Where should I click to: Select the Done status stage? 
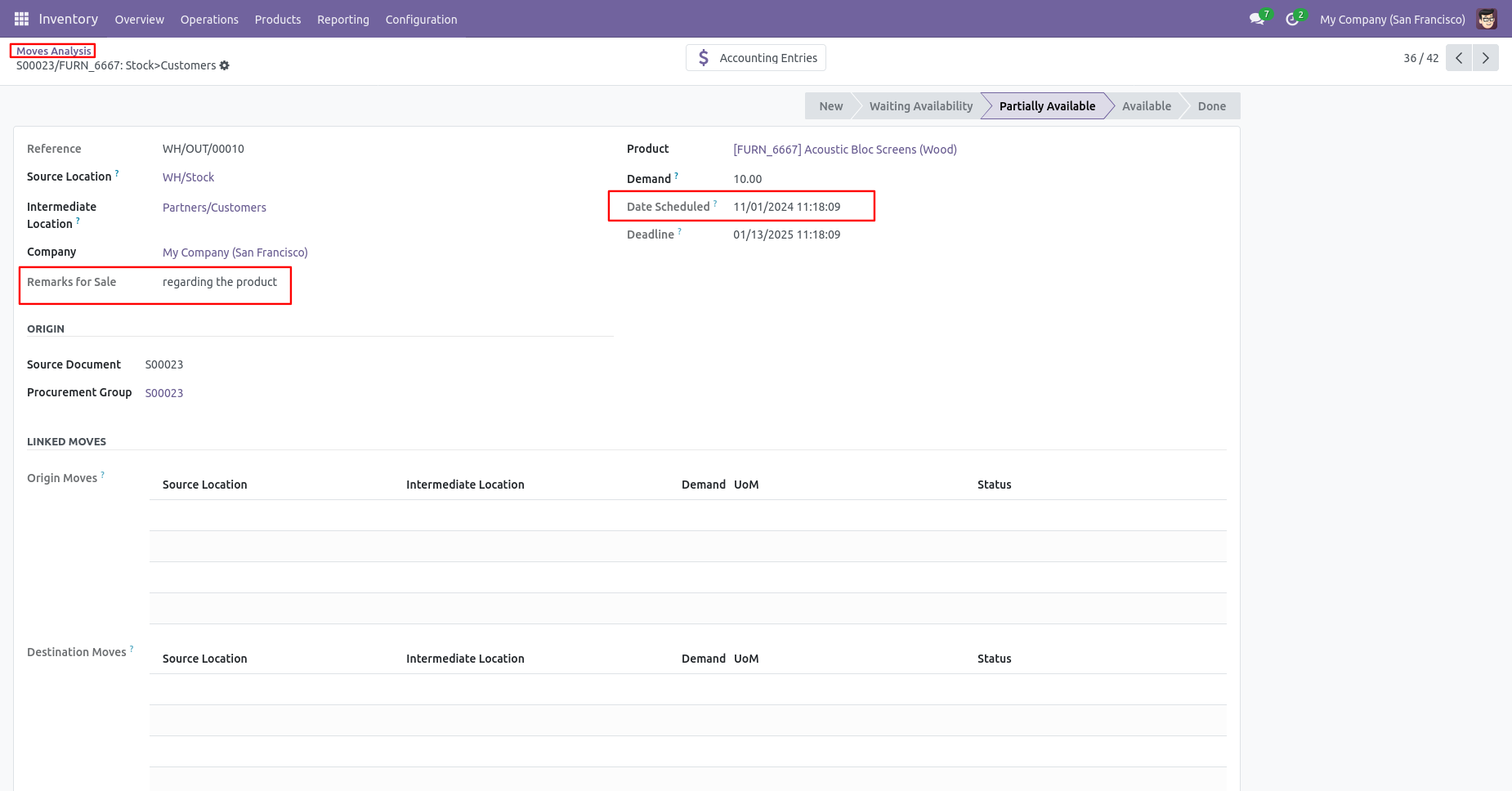click(x=1211, y=106)
